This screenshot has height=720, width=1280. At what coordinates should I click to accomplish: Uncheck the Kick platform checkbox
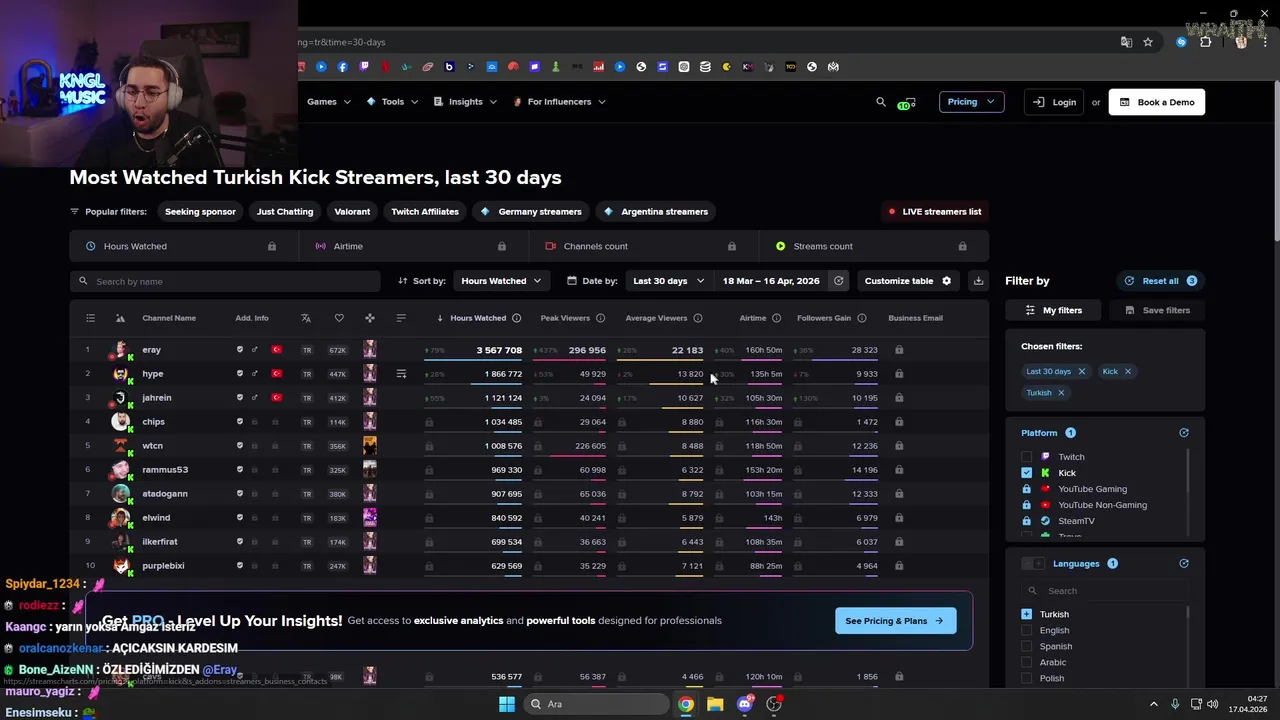(x=1026, y=473)
